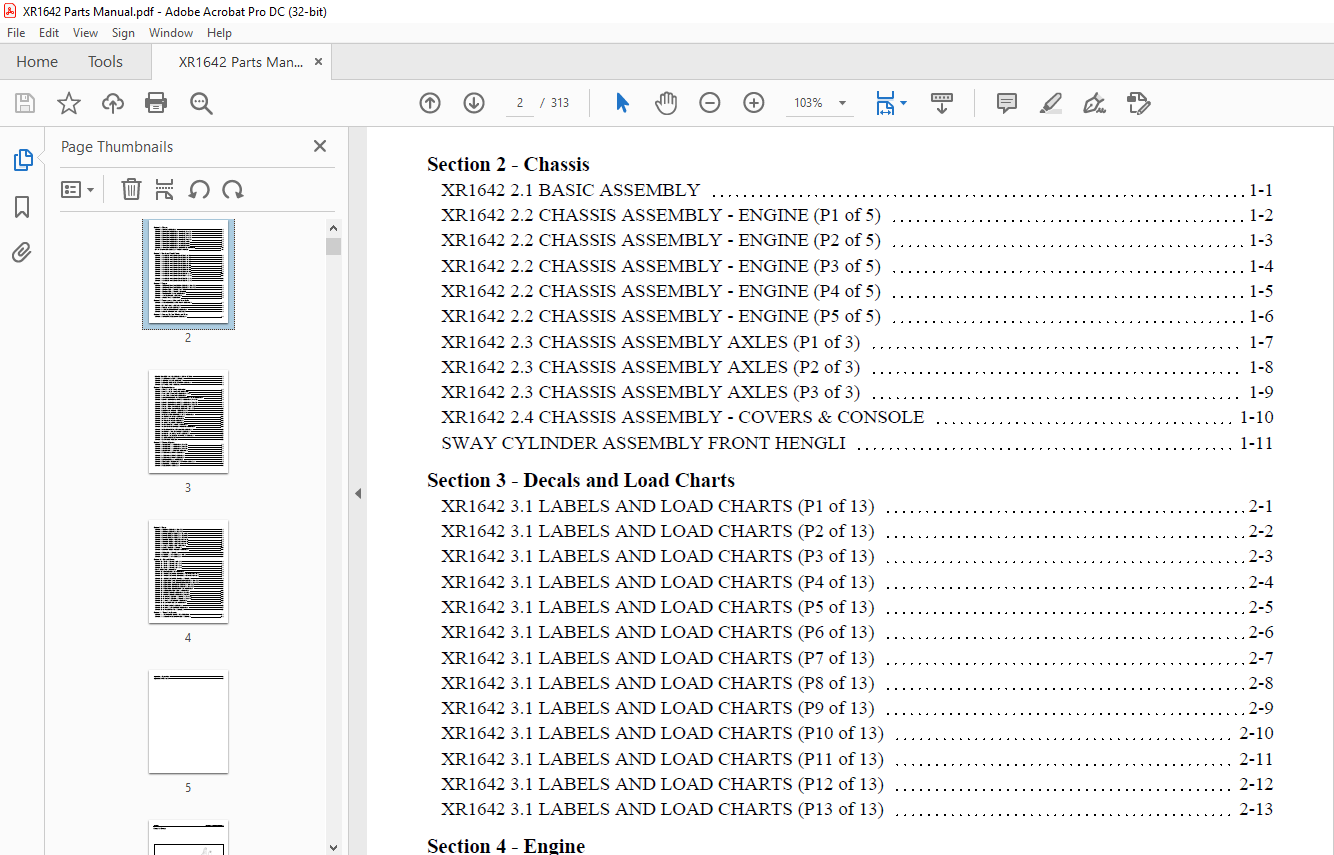The image size is (1334, 855).
Task: Upload the file to cloud
Action: (x=113, y=103)
